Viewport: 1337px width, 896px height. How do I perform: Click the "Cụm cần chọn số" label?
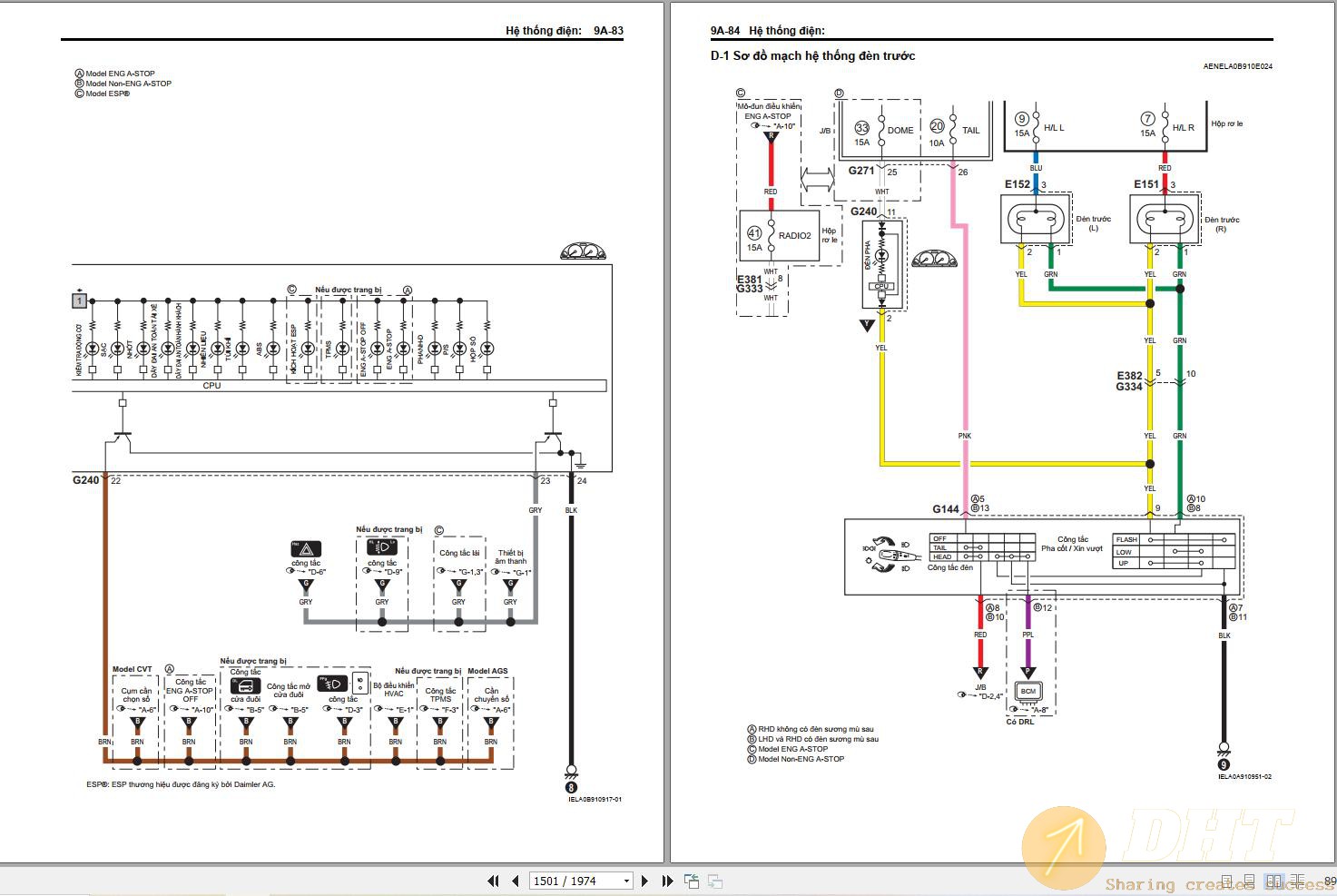tap(137, 694)
